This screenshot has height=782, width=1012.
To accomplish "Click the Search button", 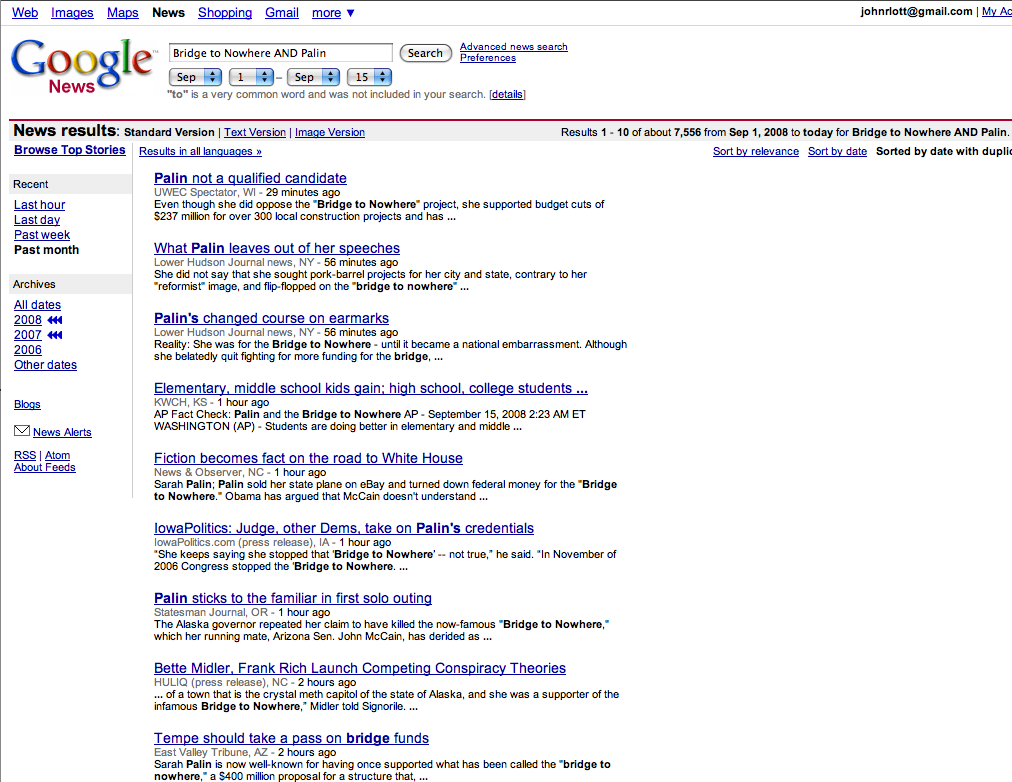I will click(x=425, y=53).
